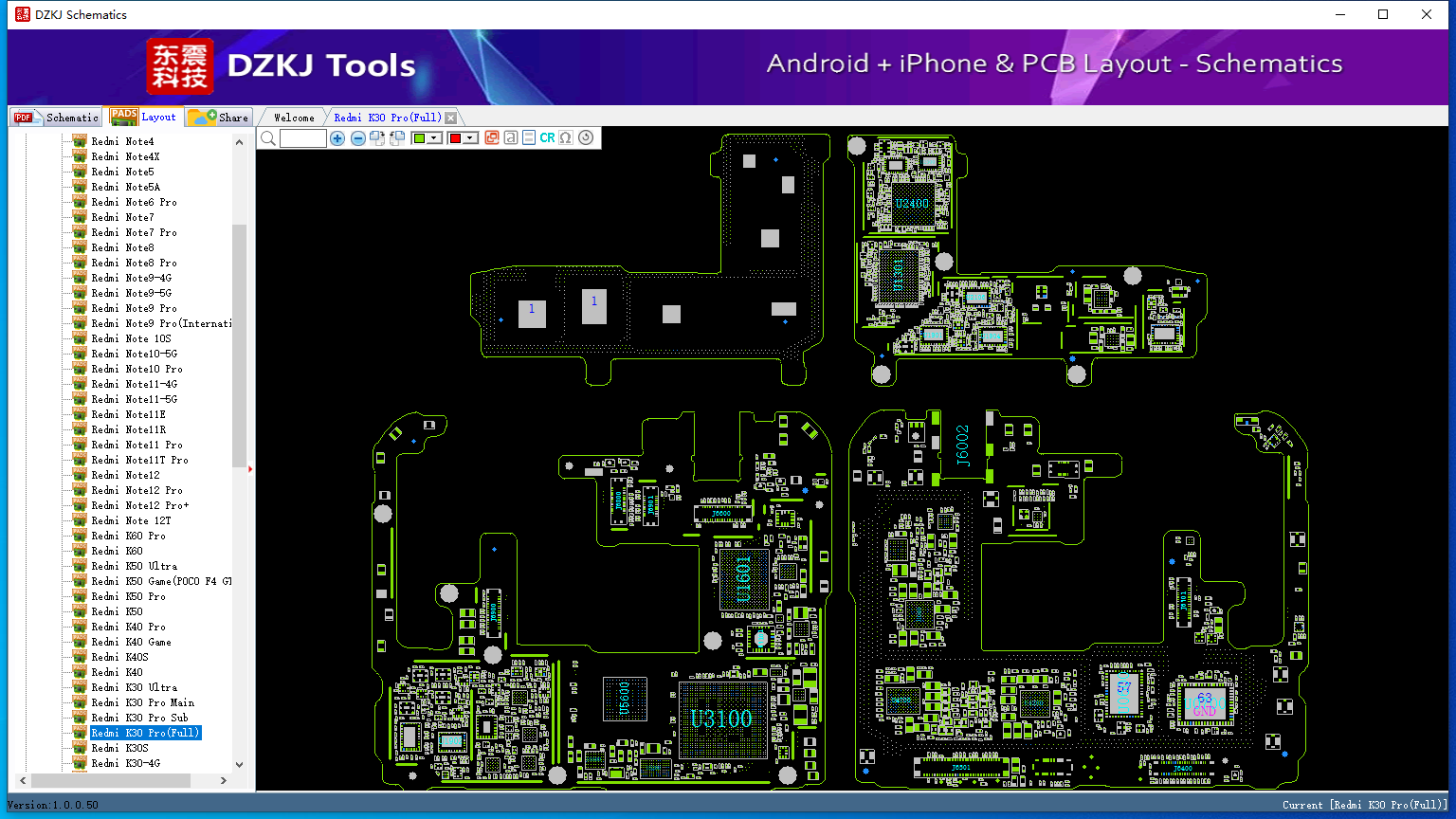The width and height of the screenshot is (1456, 819).
Task: Select Redmi K30S in the tree
Action: [119, 748]
